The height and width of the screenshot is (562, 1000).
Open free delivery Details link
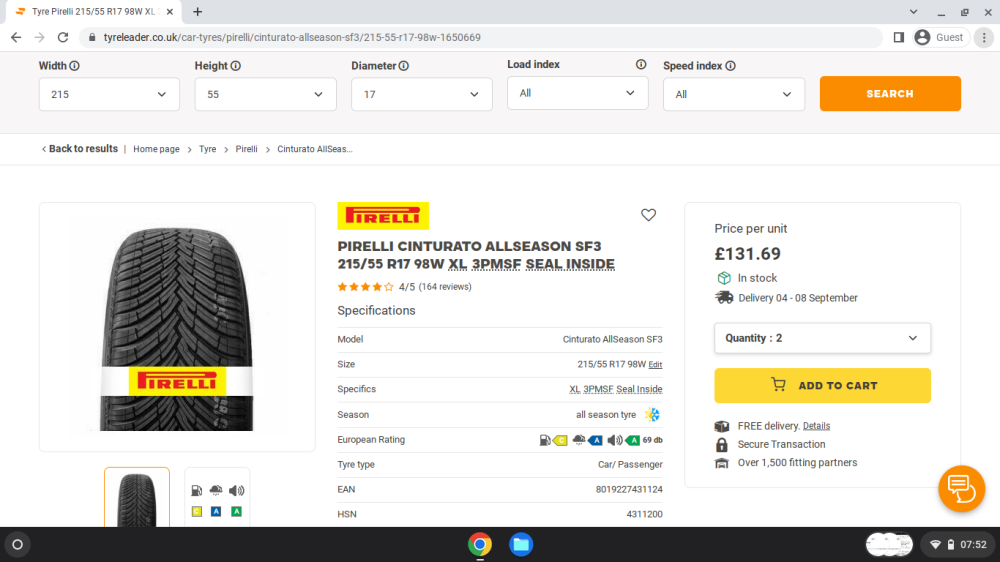point(816,426)
